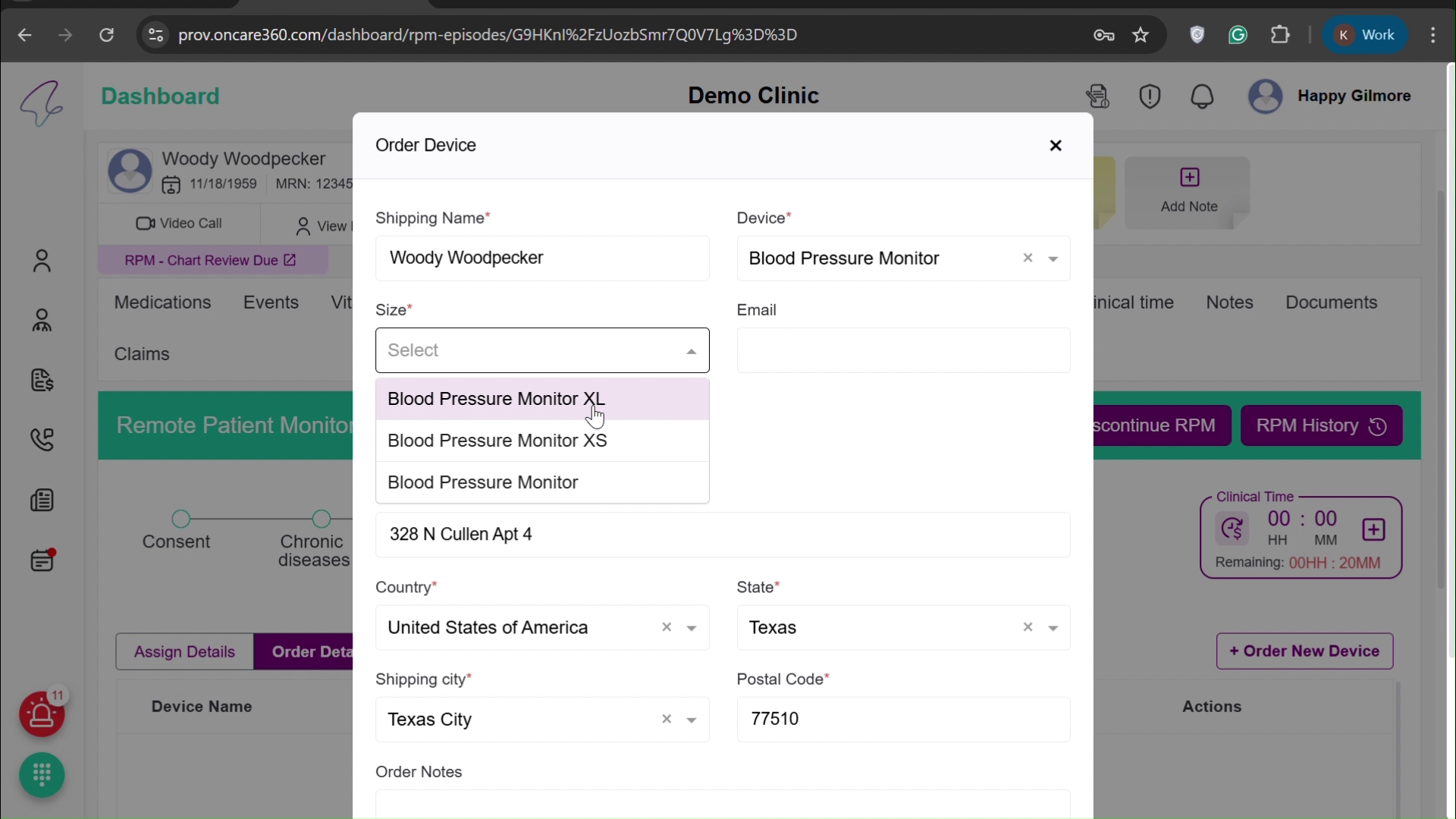This screenshot has width=1456, height=819.
Task: Open the pending signature document icon
Action: (x=1098, y=96)
